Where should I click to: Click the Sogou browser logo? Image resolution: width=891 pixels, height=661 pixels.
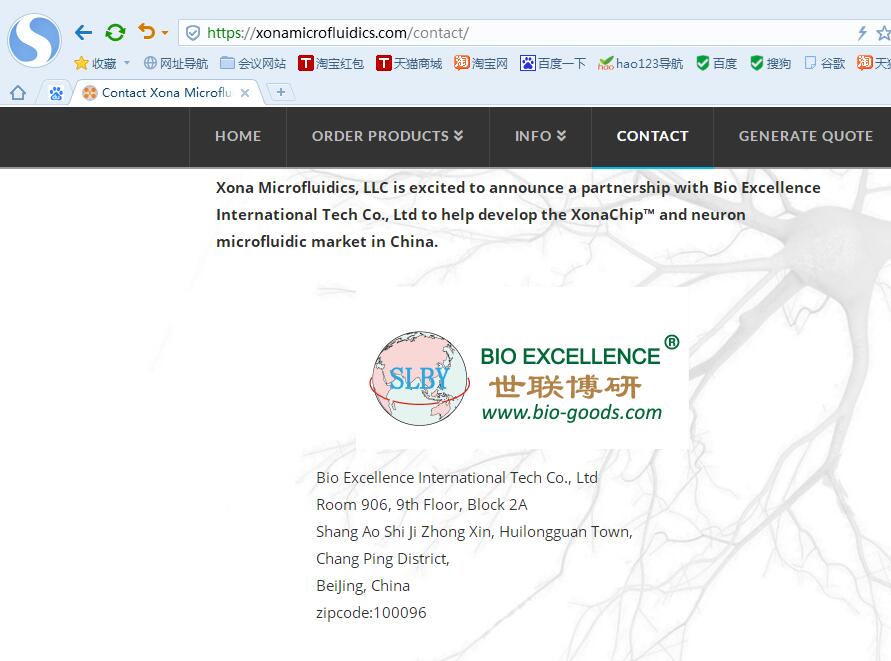point(34,40)
